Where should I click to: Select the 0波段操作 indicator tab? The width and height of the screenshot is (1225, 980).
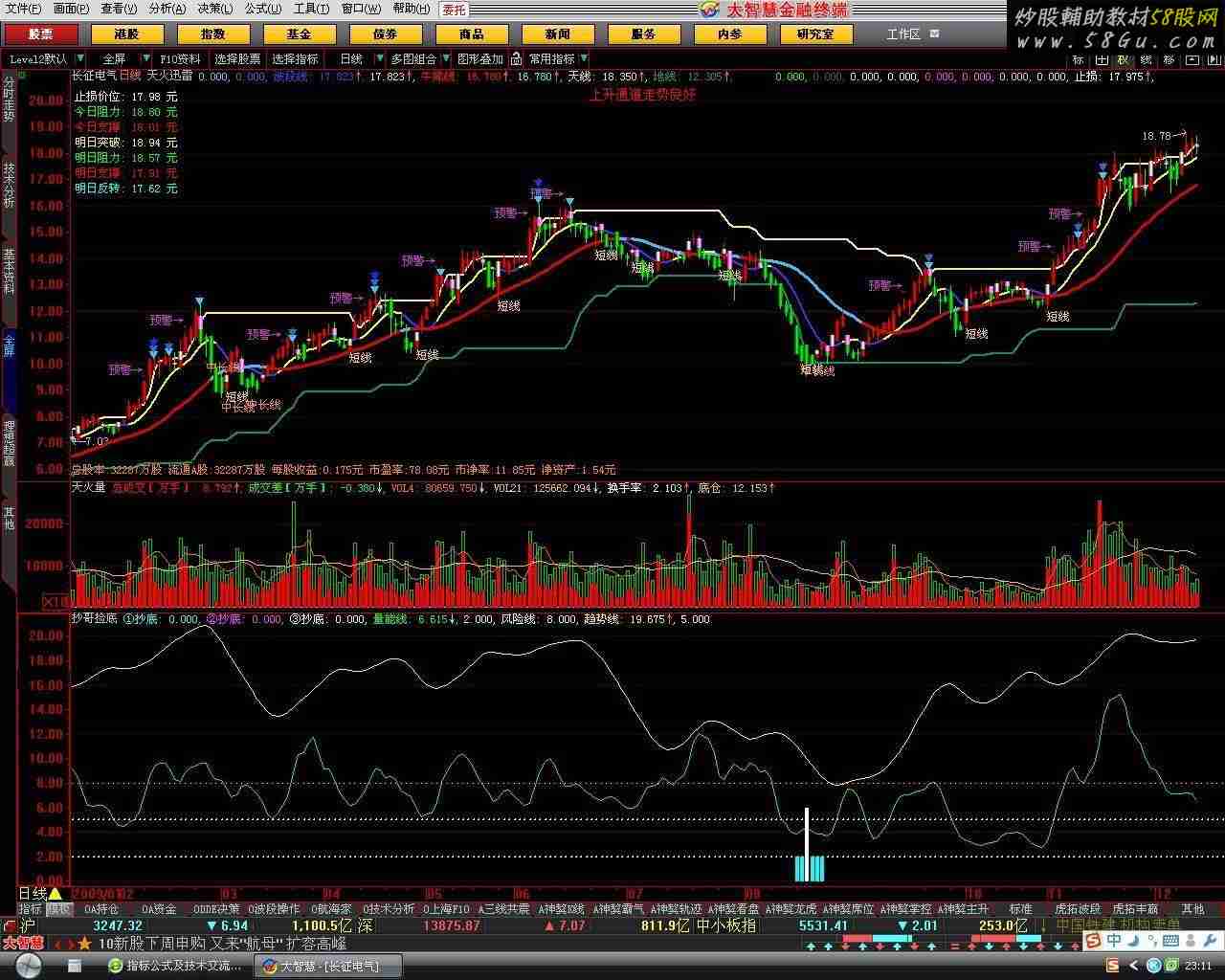(274, 908)
